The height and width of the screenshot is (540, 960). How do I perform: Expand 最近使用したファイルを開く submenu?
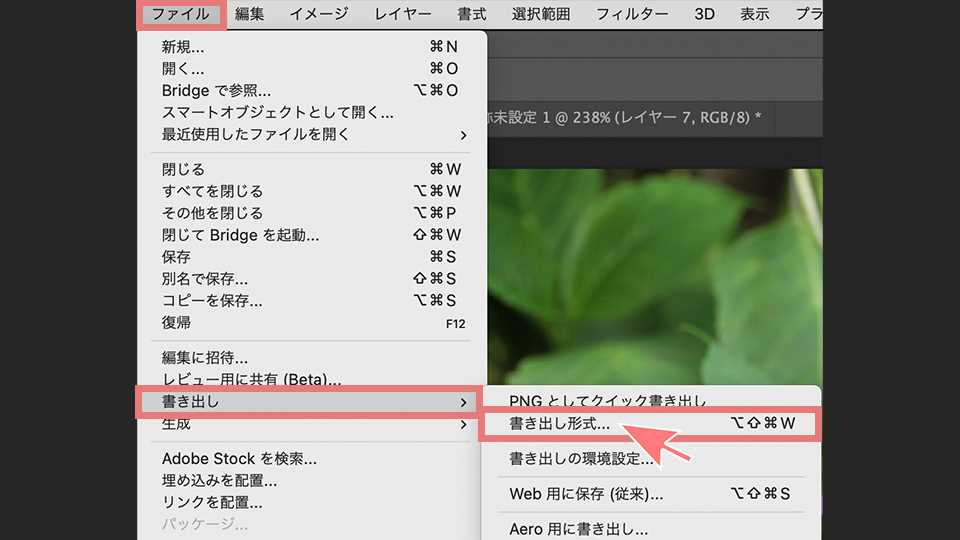click(x=312, y=135)
